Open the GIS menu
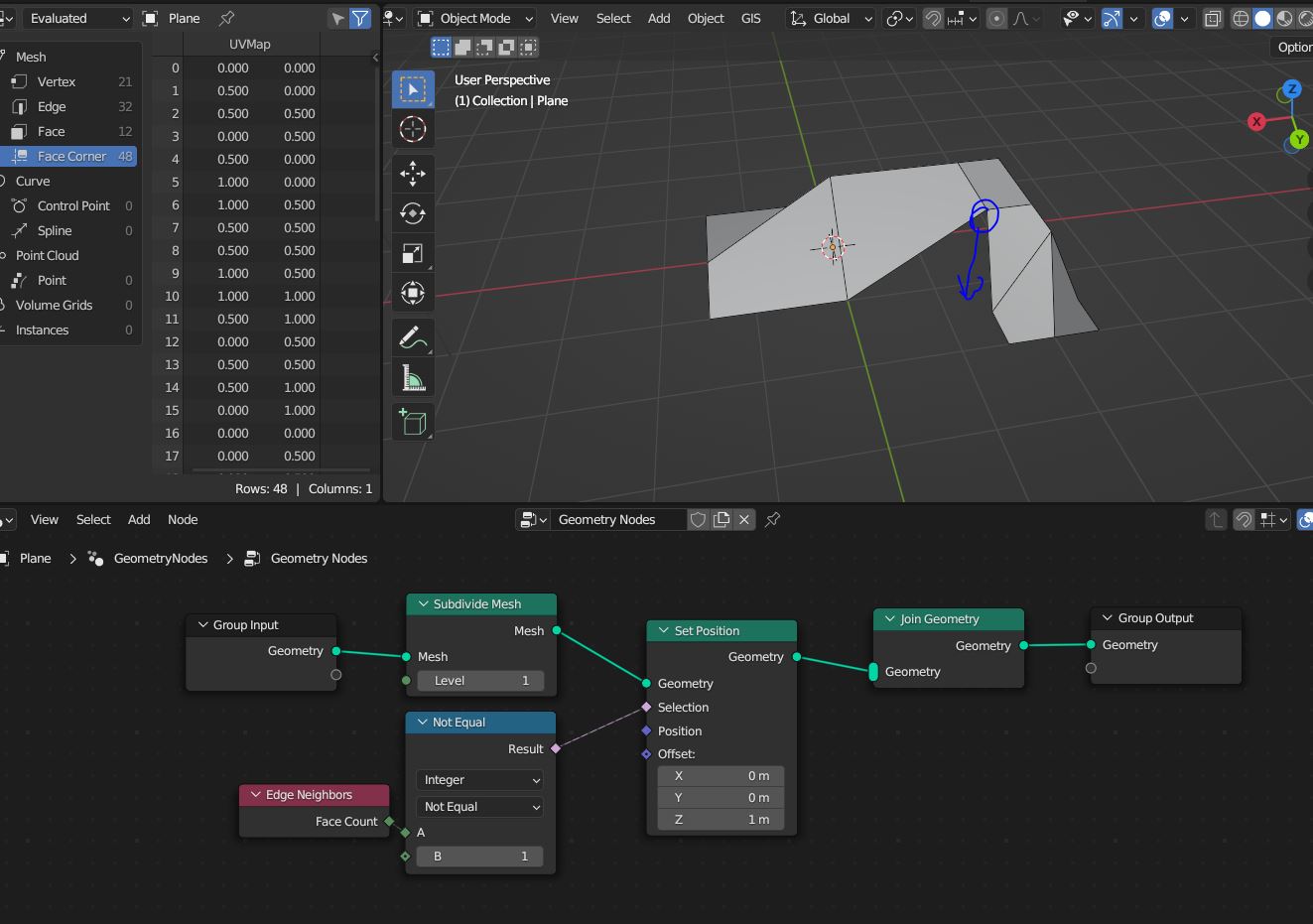This screenshot has width=1313, height=924. click(751, 18)
